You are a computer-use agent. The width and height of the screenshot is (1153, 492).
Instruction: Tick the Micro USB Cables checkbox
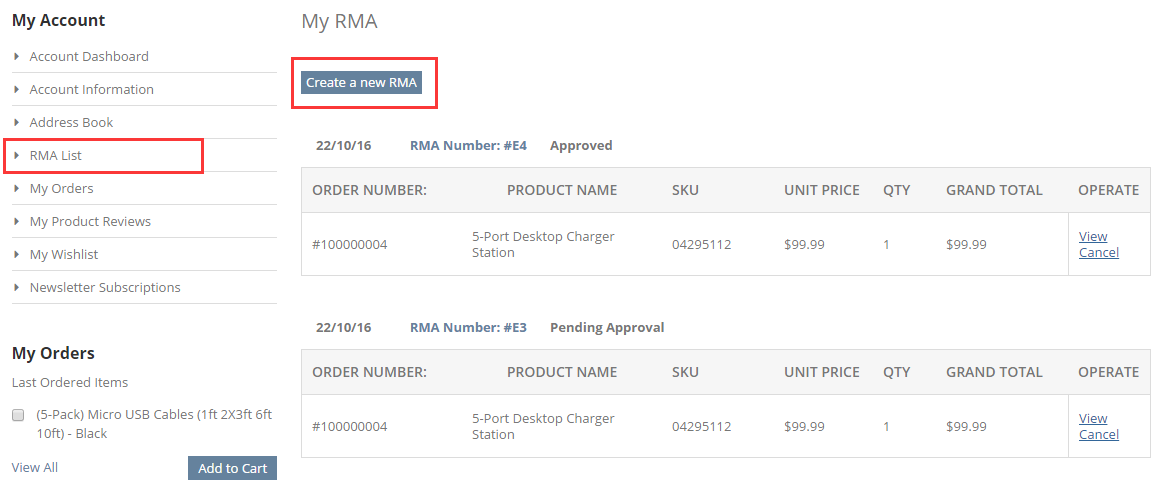(18, 415)
